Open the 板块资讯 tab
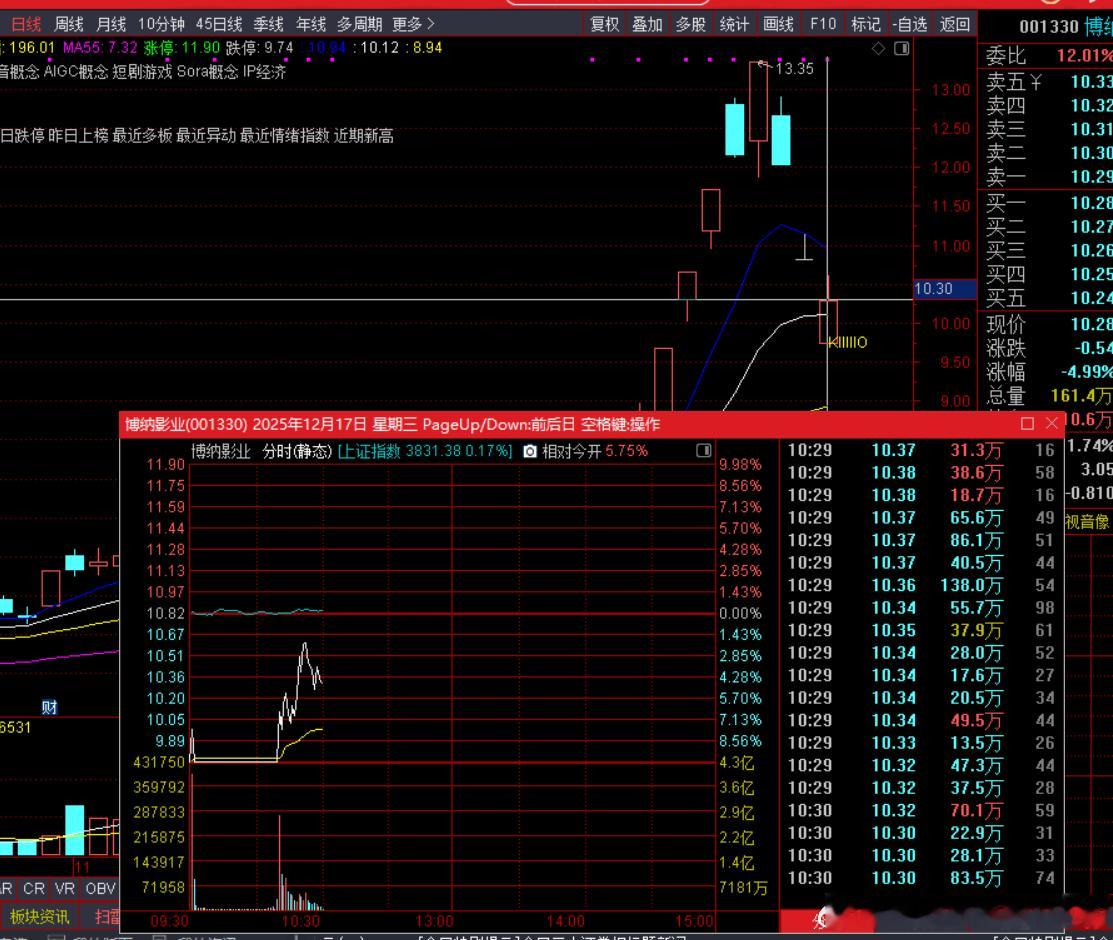Screen dimensions: 1113x940 point(39,917)
